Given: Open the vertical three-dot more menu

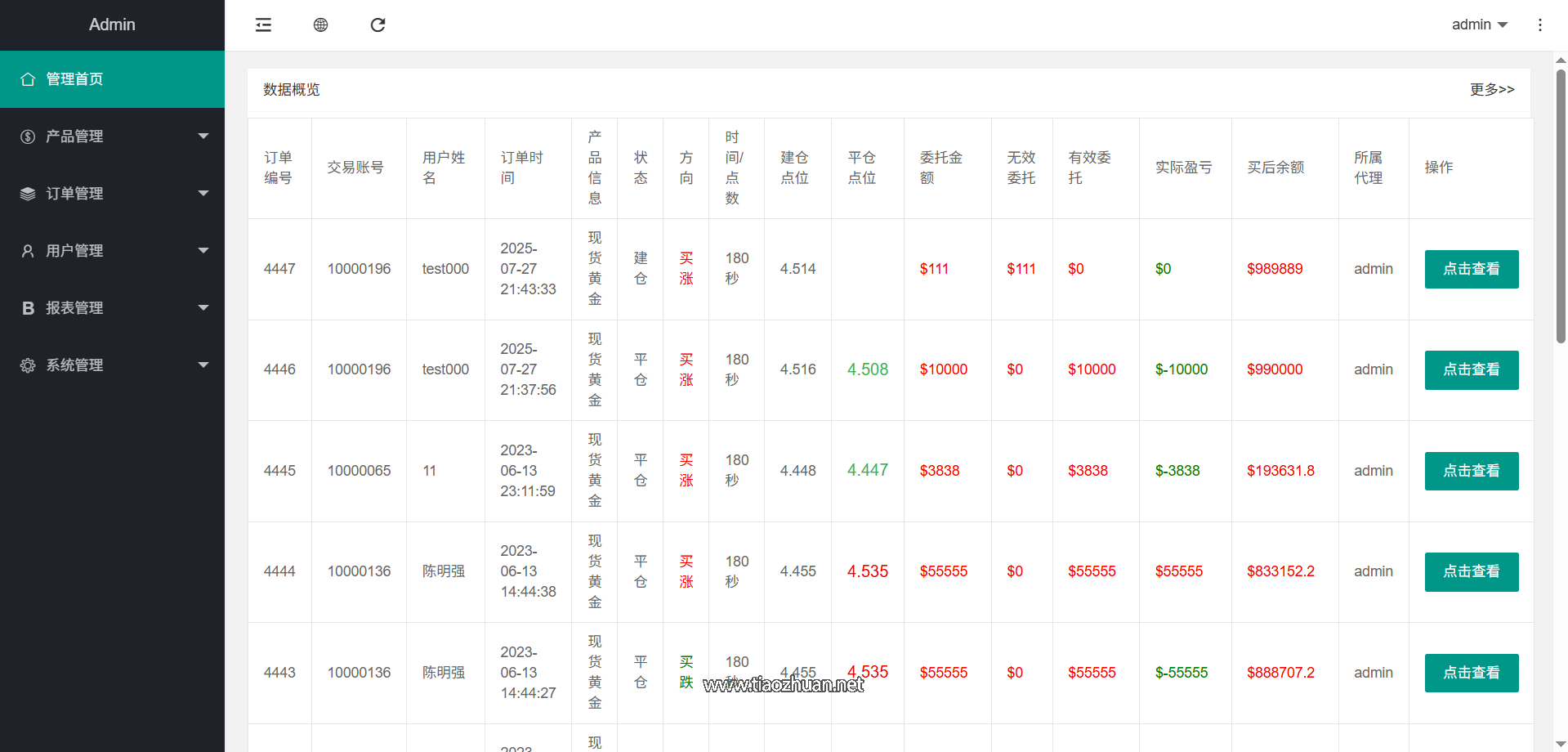Looking at the screenshot, I should coord(1540,25).
